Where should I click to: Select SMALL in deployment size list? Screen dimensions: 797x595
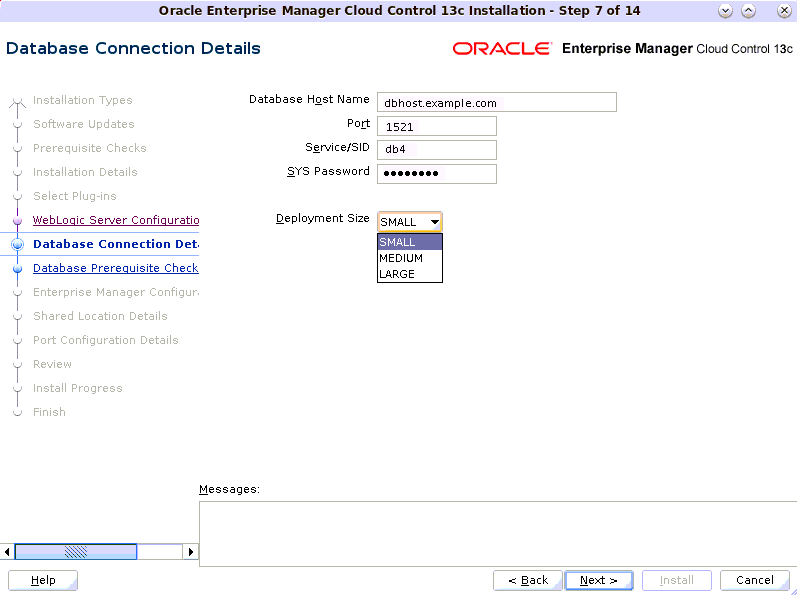410,242
